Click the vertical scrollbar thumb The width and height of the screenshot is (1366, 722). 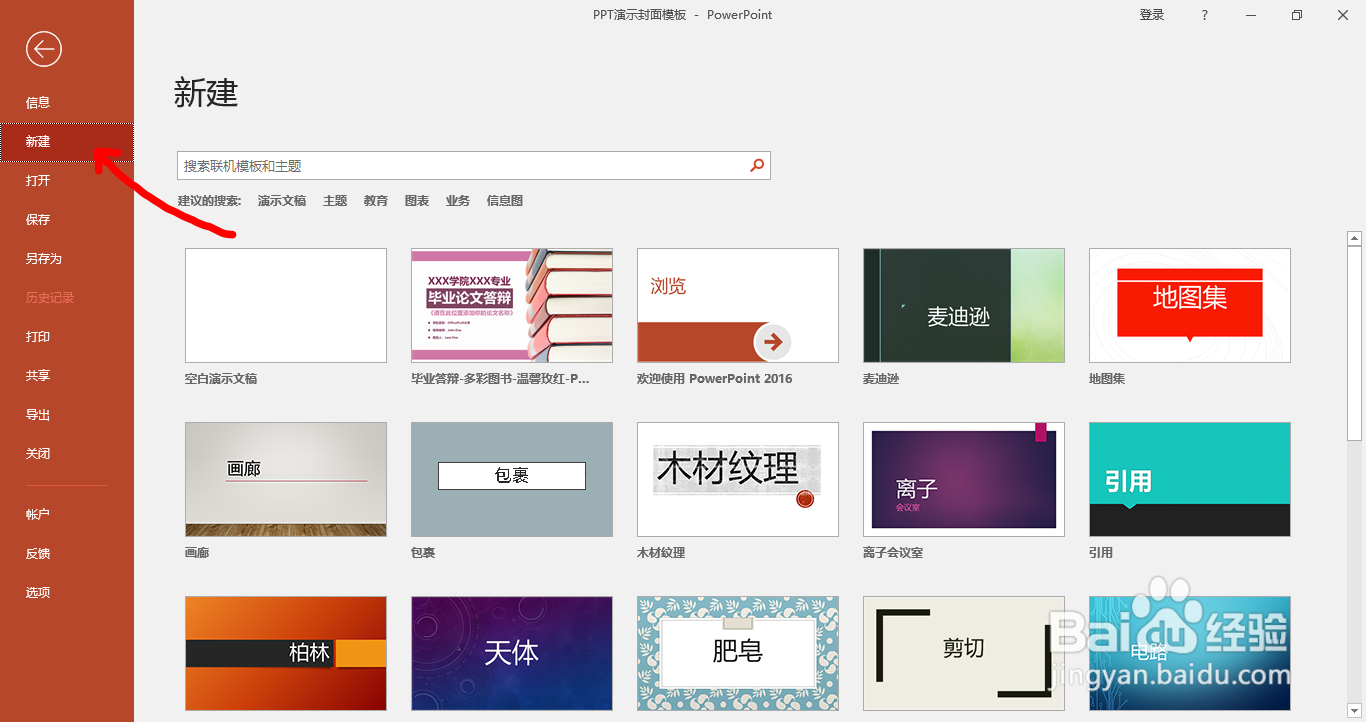1355,343
